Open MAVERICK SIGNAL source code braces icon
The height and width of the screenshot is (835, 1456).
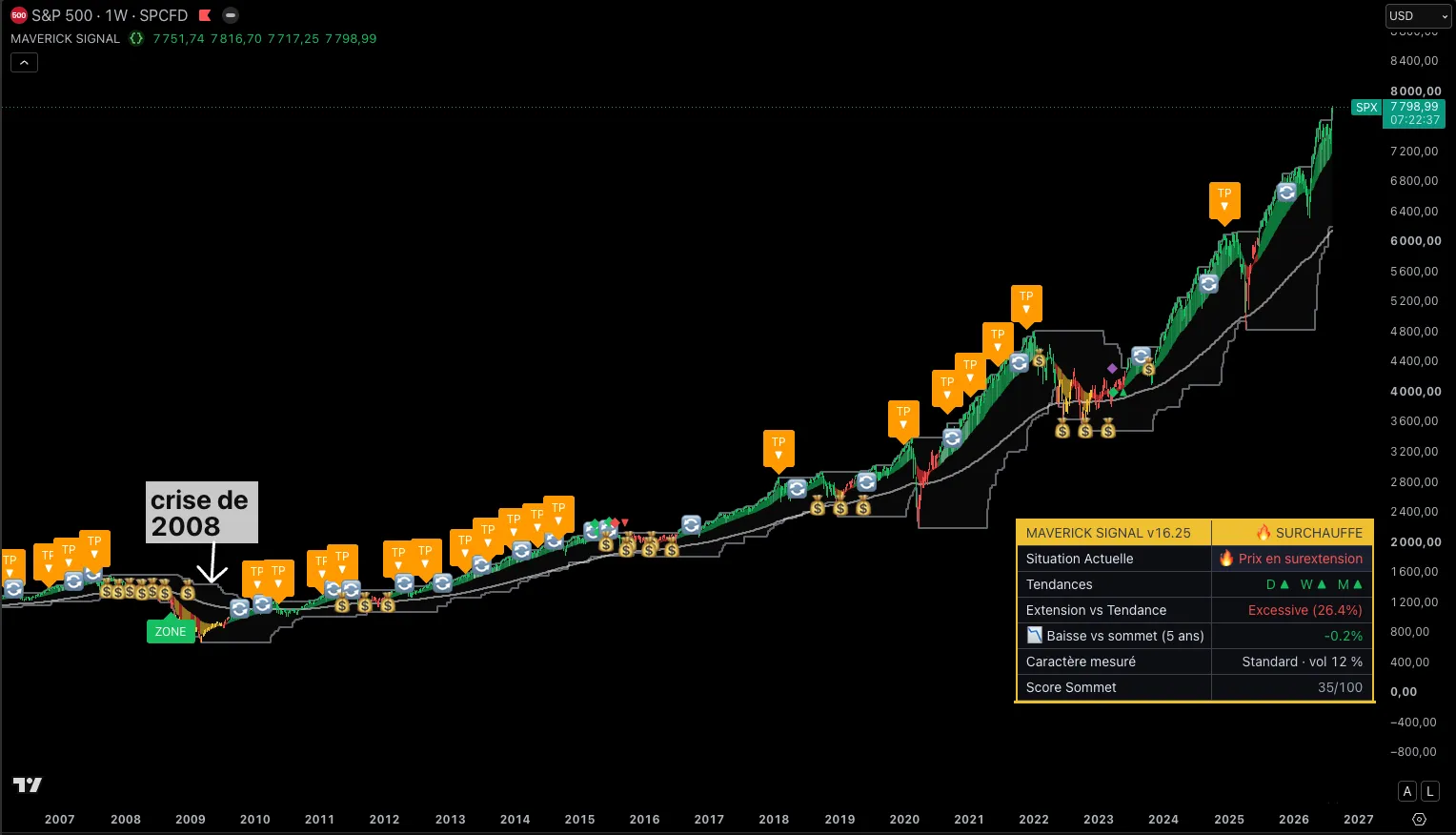pos(136,38)
